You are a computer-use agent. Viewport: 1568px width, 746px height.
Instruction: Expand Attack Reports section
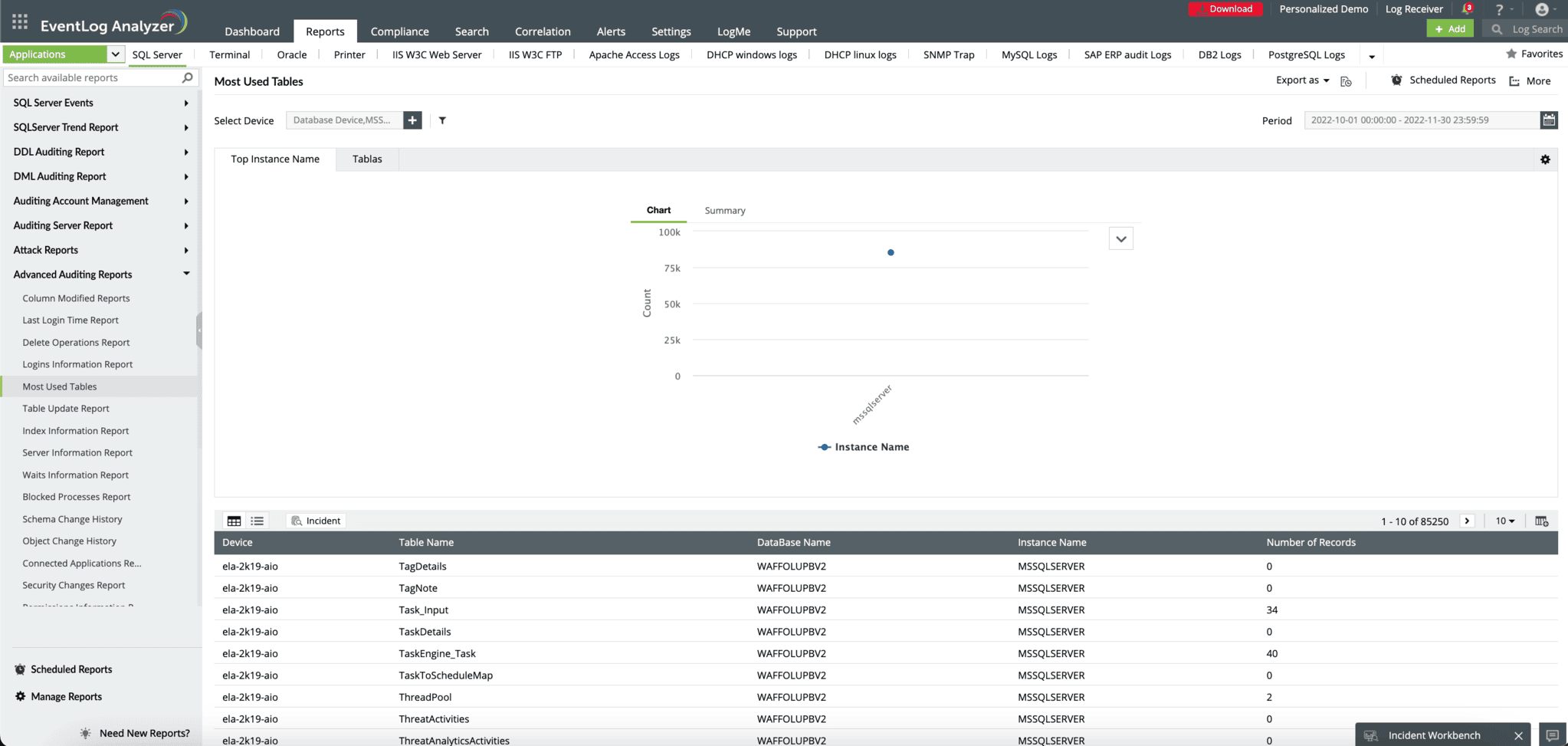pos(186,250)
